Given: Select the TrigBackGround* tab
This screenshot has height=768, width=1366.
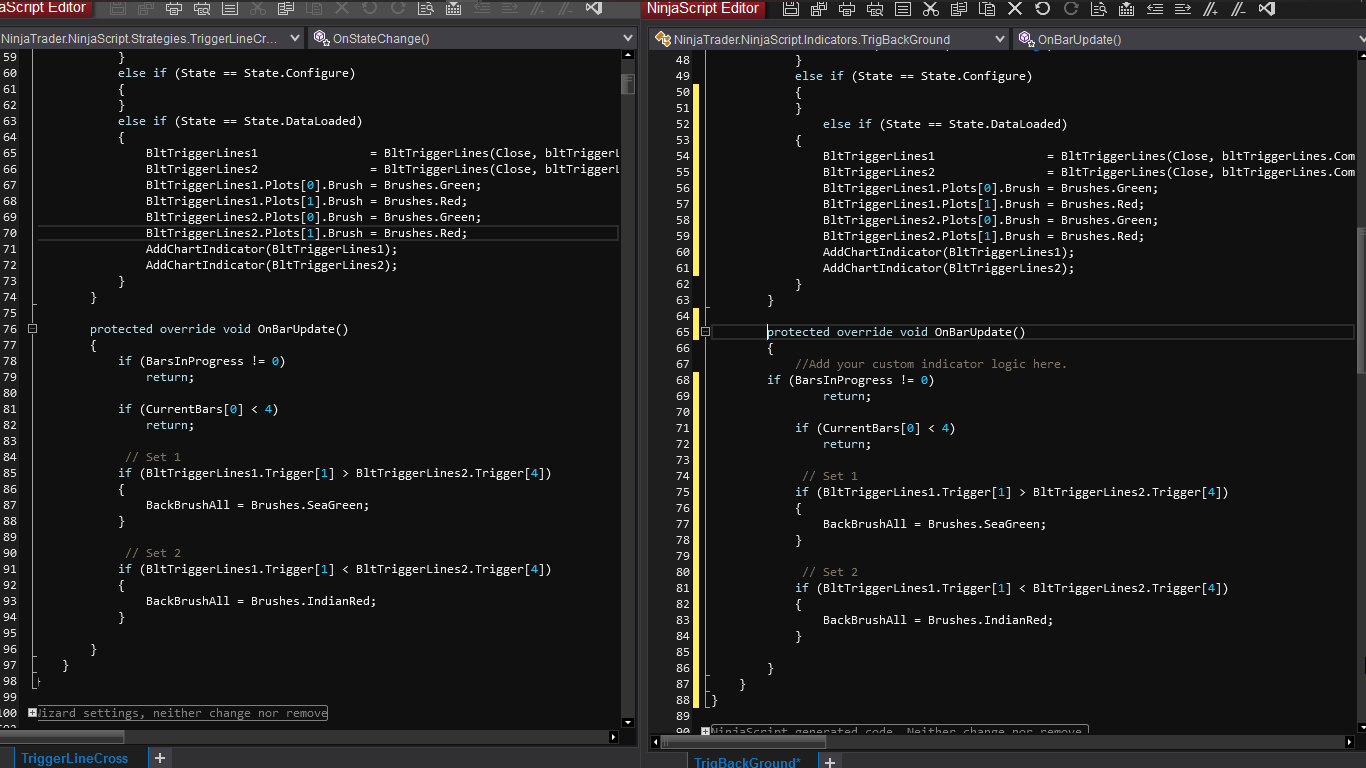Looking at the screenshot, I should [747, 762].
